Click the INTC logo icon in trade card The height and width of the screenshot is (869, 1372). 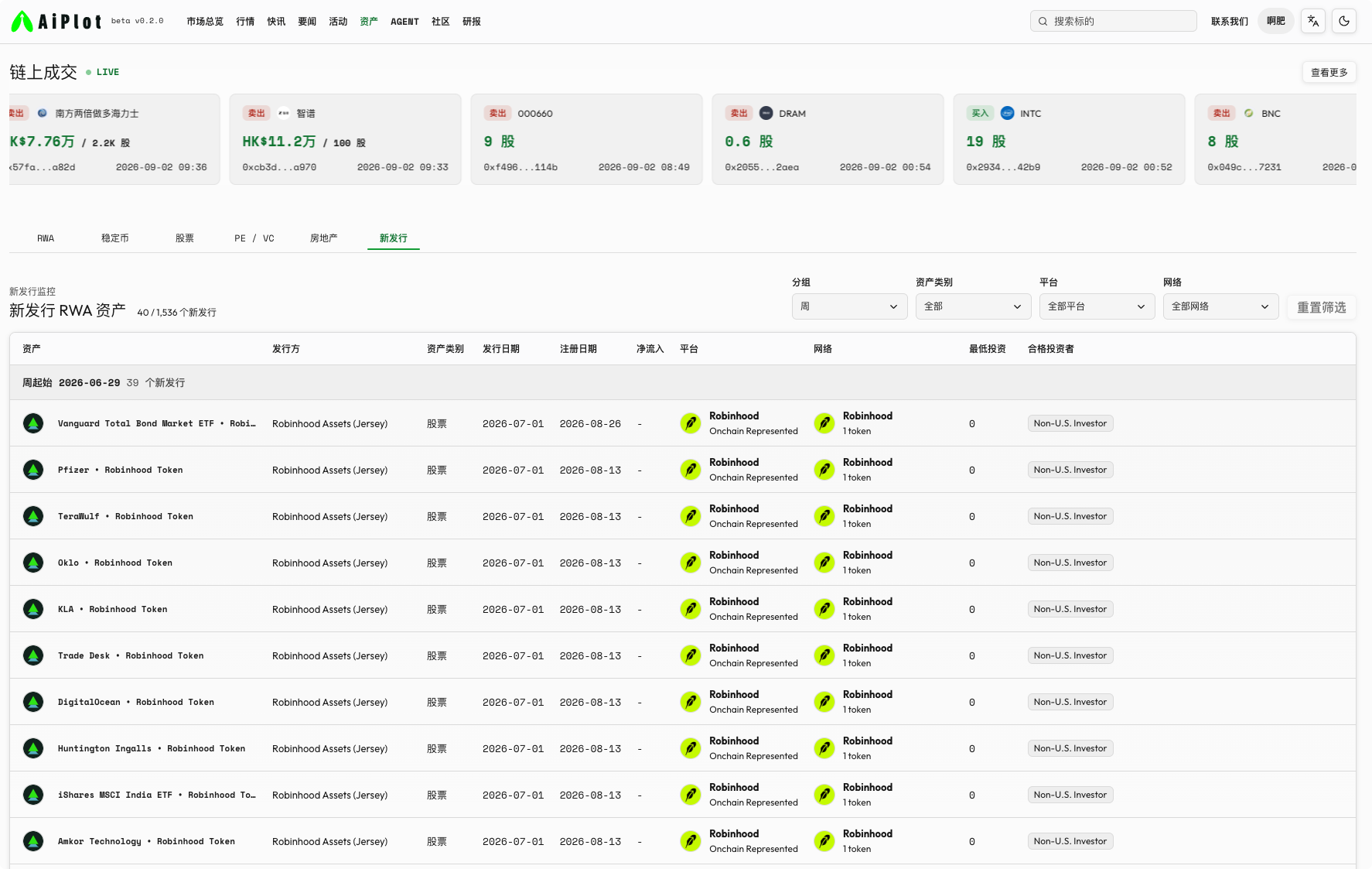pyautogui.click(x=1007, y=113)
